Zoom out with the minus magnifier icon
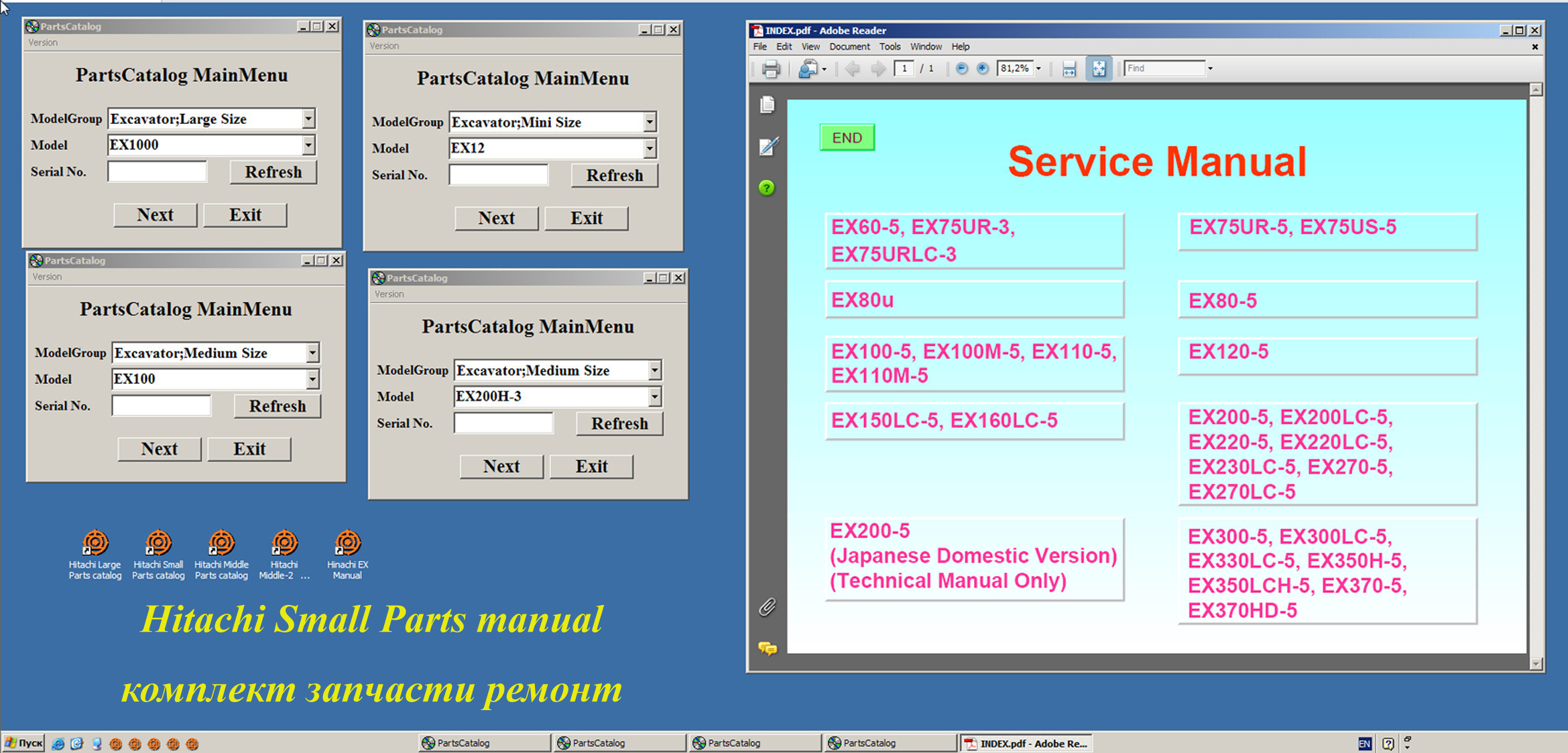1568x753 pixels. click(x=961, y=68)
